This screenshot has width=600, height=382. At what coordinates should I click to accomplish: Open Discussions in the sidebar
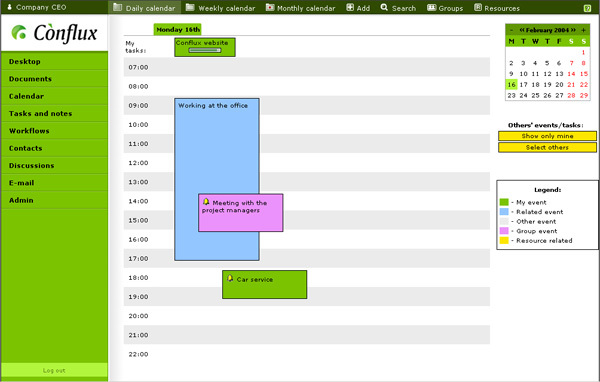click(x=54, y=166)
